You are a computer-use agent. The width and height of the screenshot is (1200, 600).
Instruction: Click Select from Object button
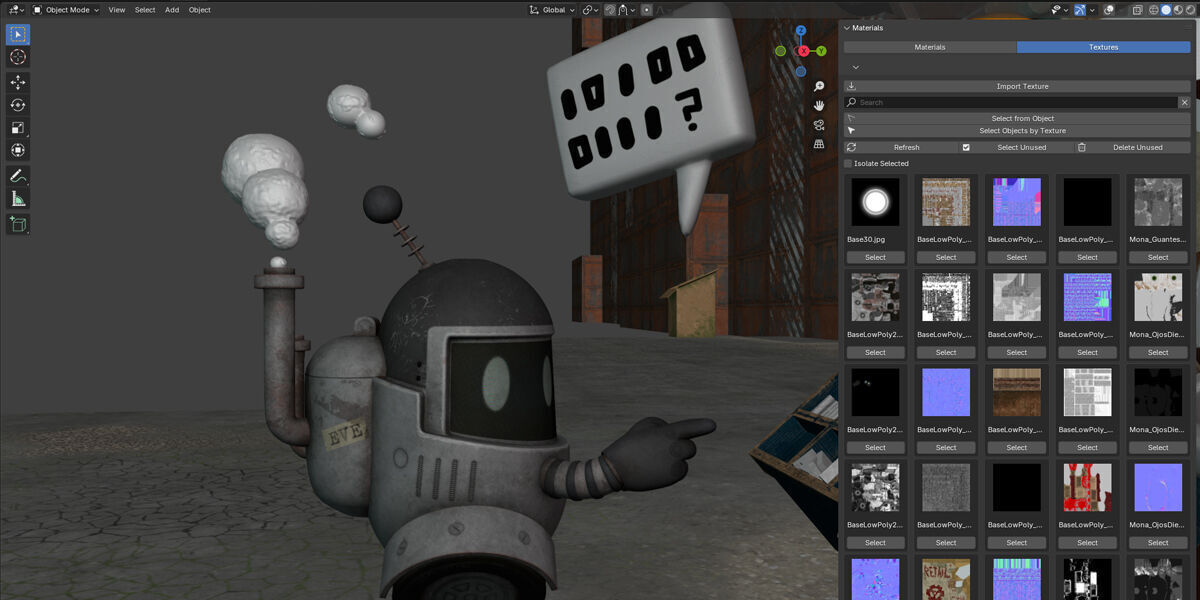(1017, 118)
